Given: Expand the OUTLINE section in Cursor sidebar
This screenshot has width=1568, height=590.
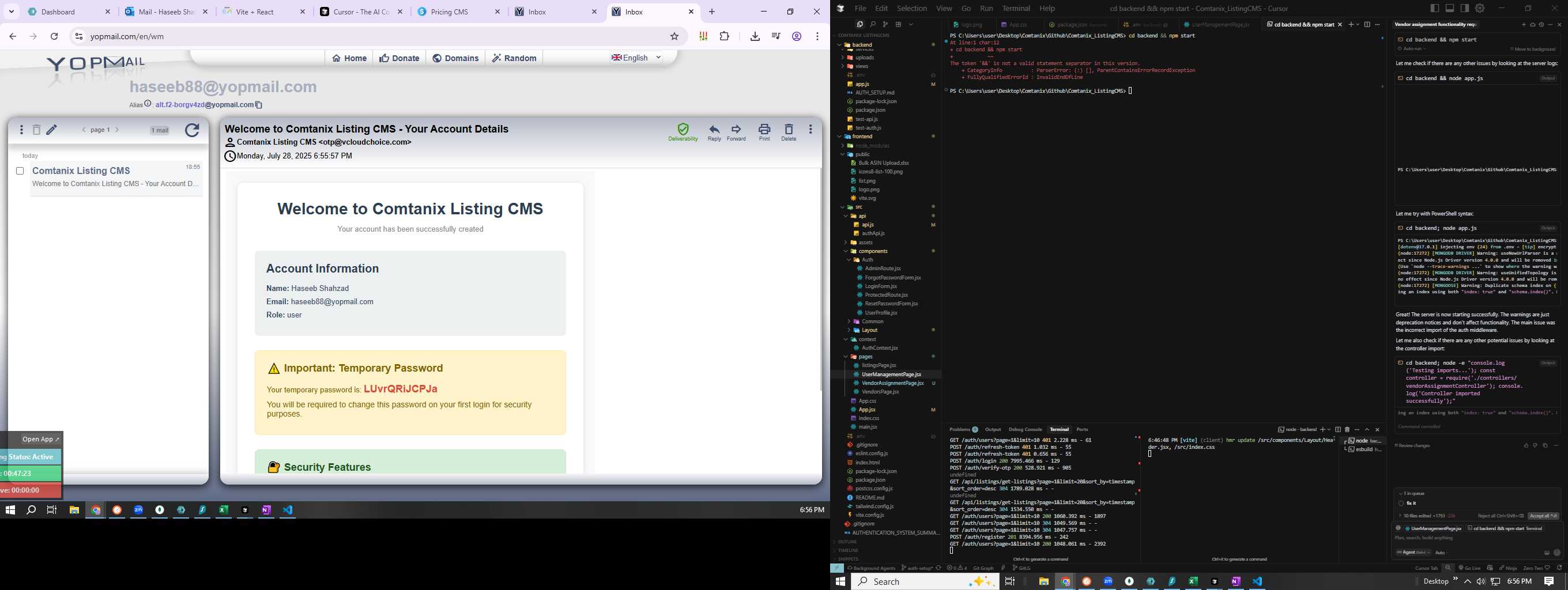Looking at the screenshot, I should tap(847, 542).
